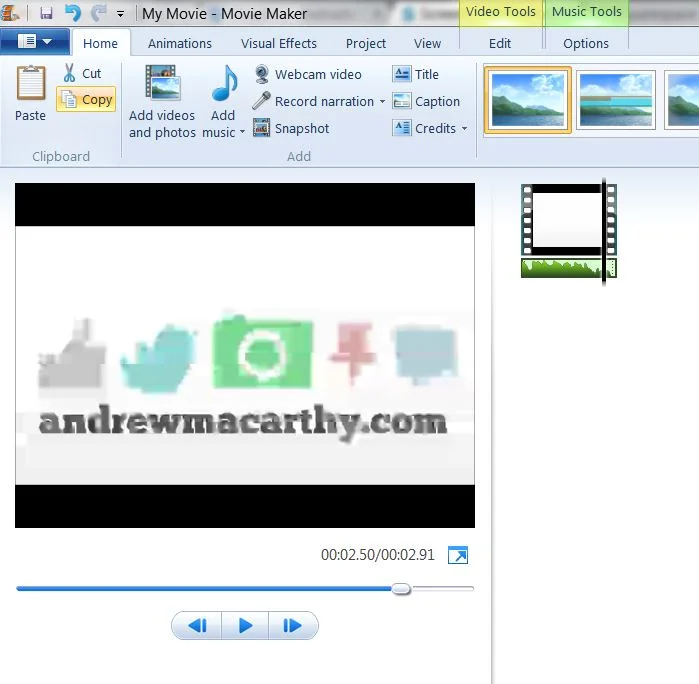Image resolution: width=699 pixels, height=684 pixels.
Task: Open the Music Tools Options tab
Action: point(586,43)
